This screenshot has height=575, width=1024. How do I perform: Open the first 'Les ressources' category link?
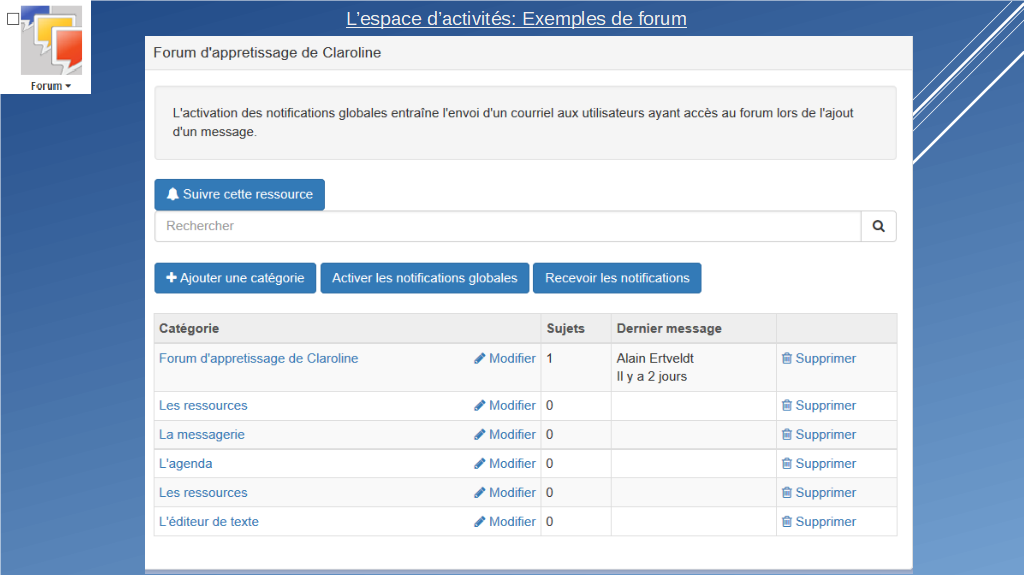[x=203, y=405]
